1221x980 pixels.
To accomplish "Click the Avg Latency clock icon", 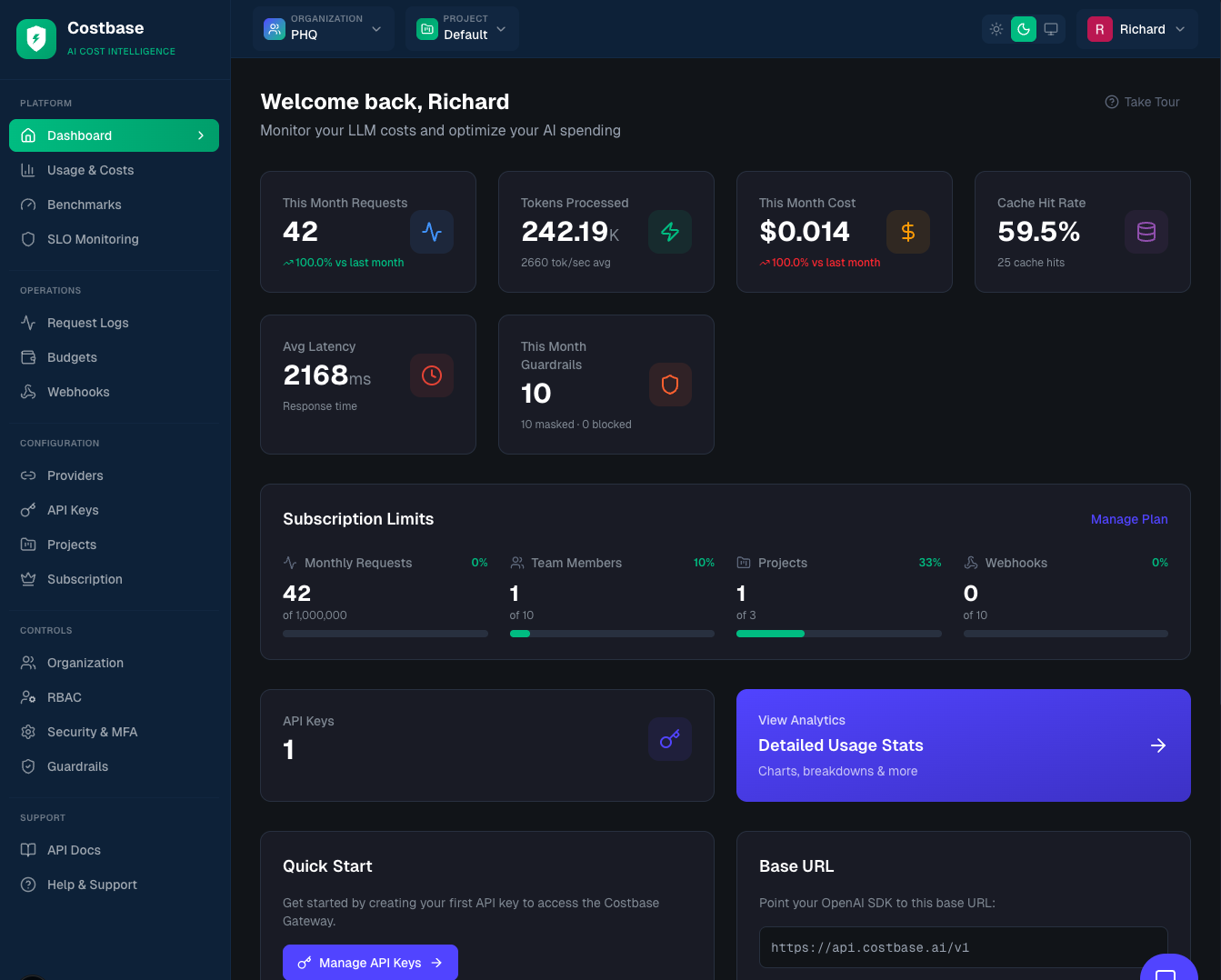I will coord(432,375).
